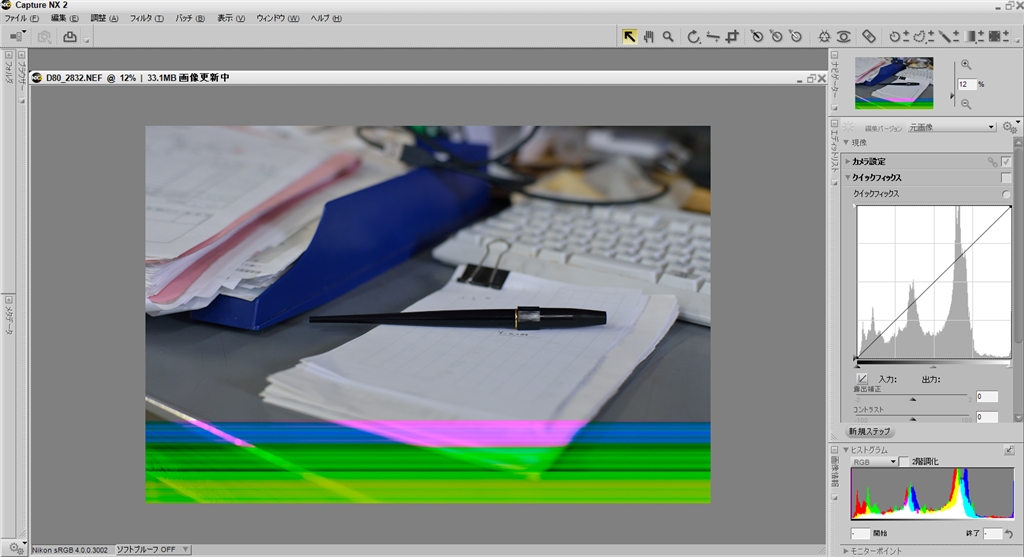
Task: Click the コントラスト slider handle
Action: [x=913, y=419]
